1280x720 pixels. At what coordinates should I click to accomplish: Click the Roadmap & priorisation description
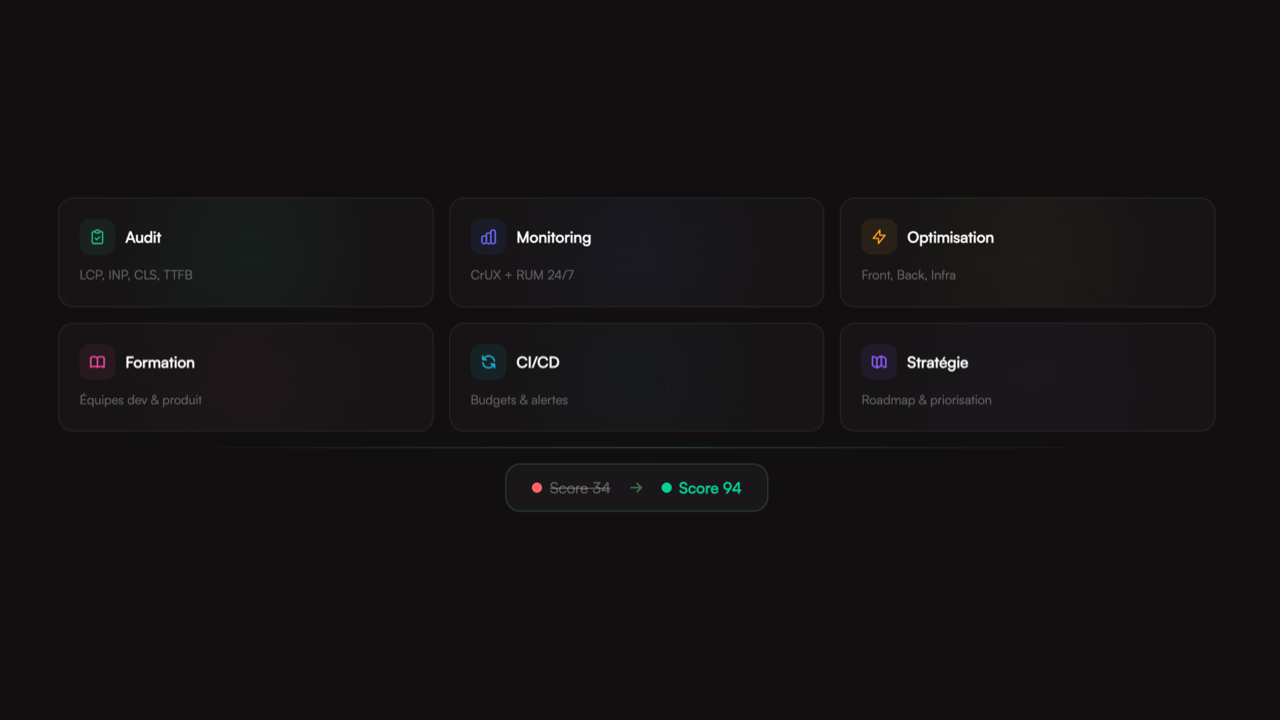[926, 400]
